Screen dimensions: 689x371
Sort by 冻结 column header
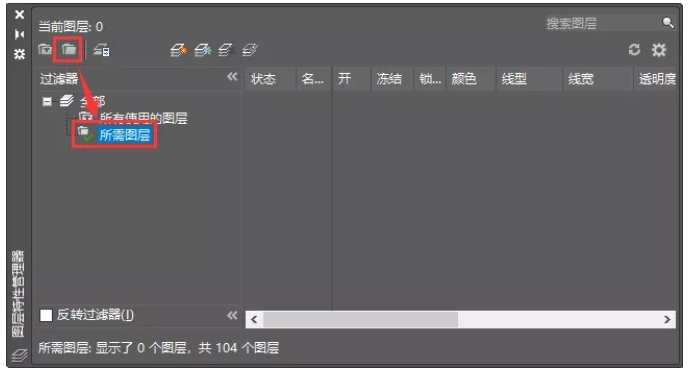[x=392, y=79]
